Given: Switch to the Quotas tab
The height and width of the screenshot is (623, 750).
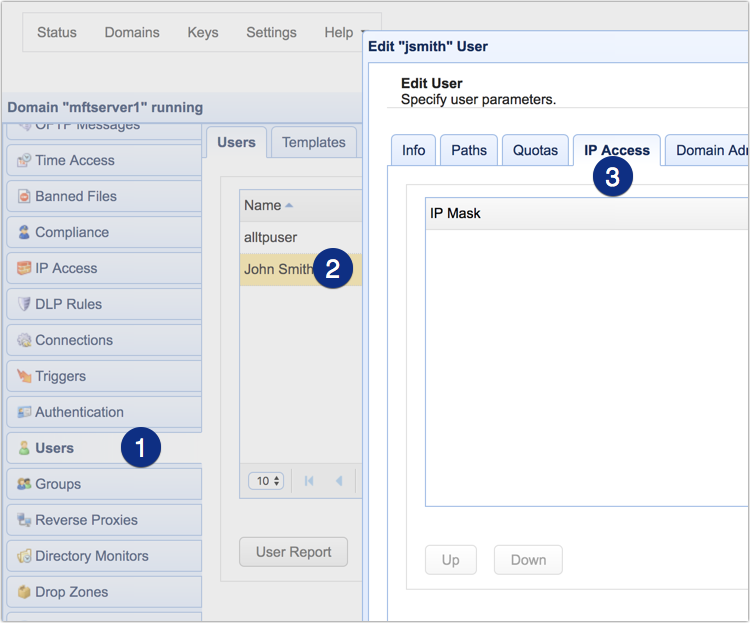Looking at the screenshot, I should [535, 150].
